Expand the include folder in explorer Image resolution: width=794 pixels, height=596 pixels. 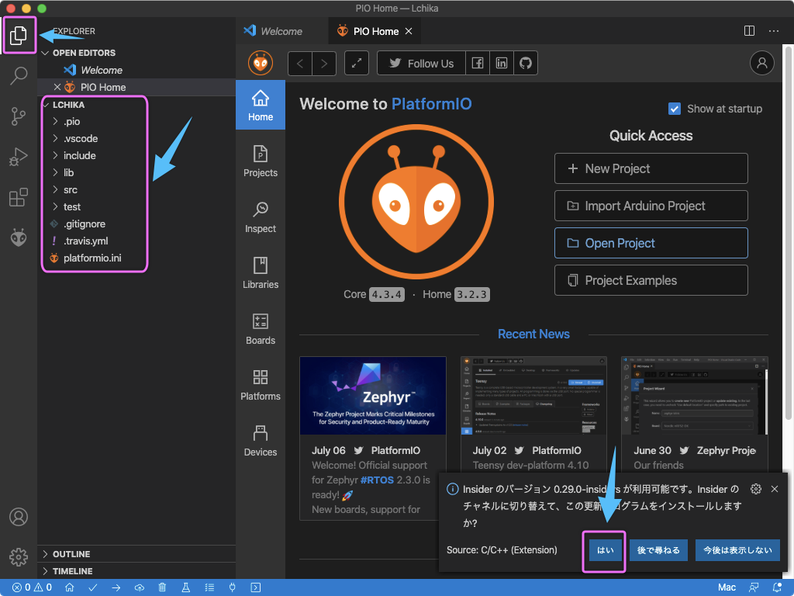click(x=79, y=156)
